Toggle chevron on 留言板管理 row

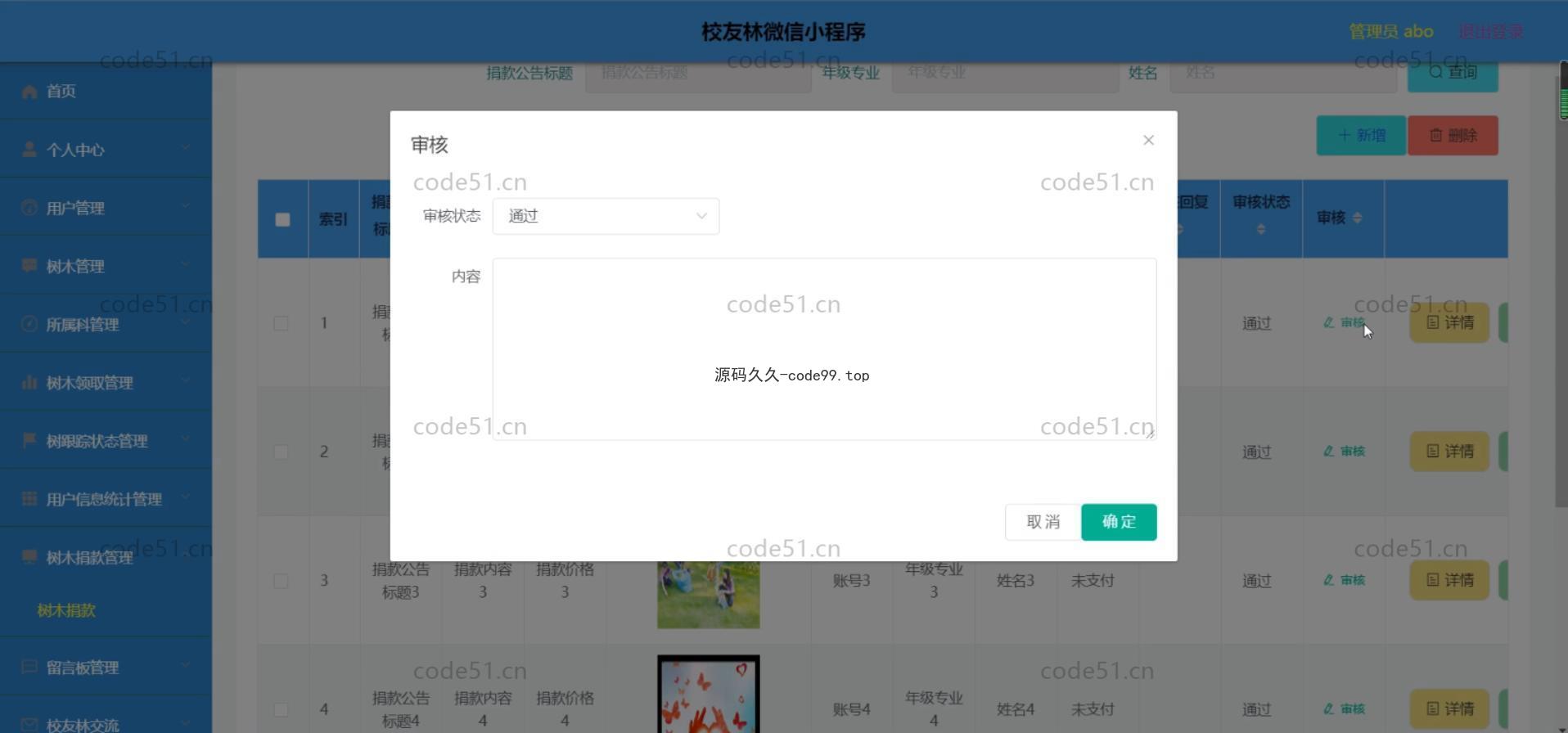(186, 666)
